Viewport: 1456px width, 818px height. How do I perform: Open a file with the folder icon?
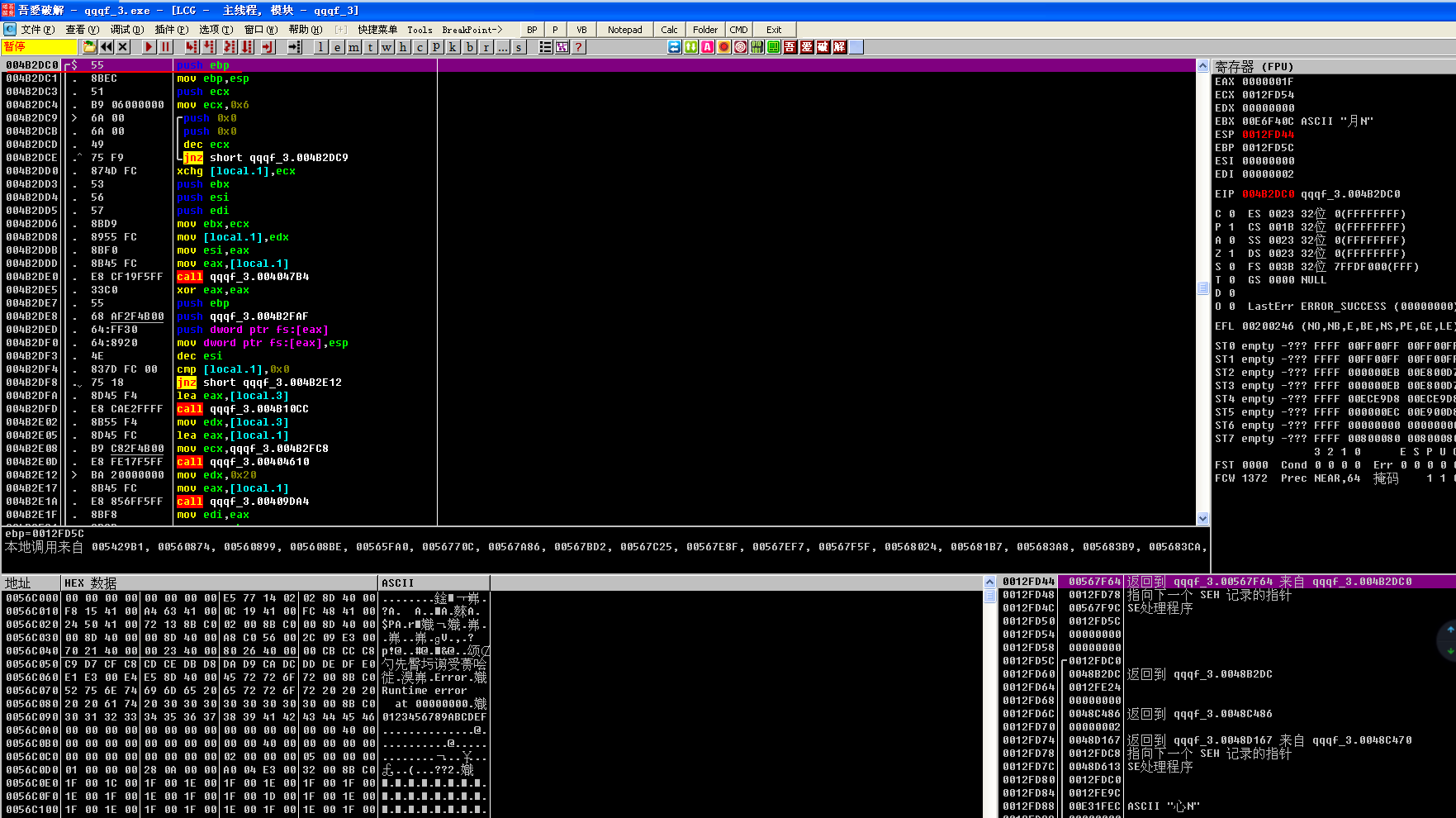coord(90,47)
